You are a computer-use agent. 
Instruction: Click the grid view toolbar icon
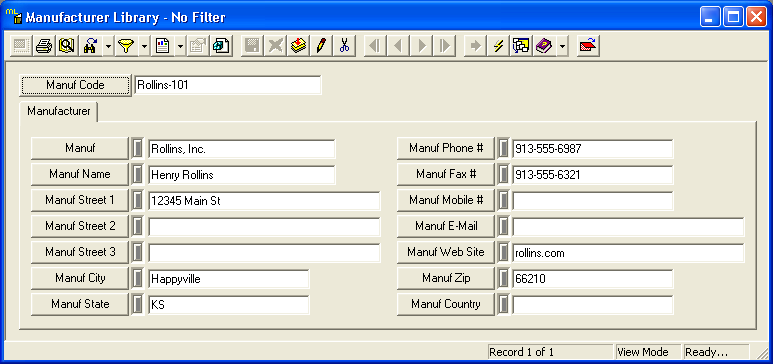pos(21,46)
